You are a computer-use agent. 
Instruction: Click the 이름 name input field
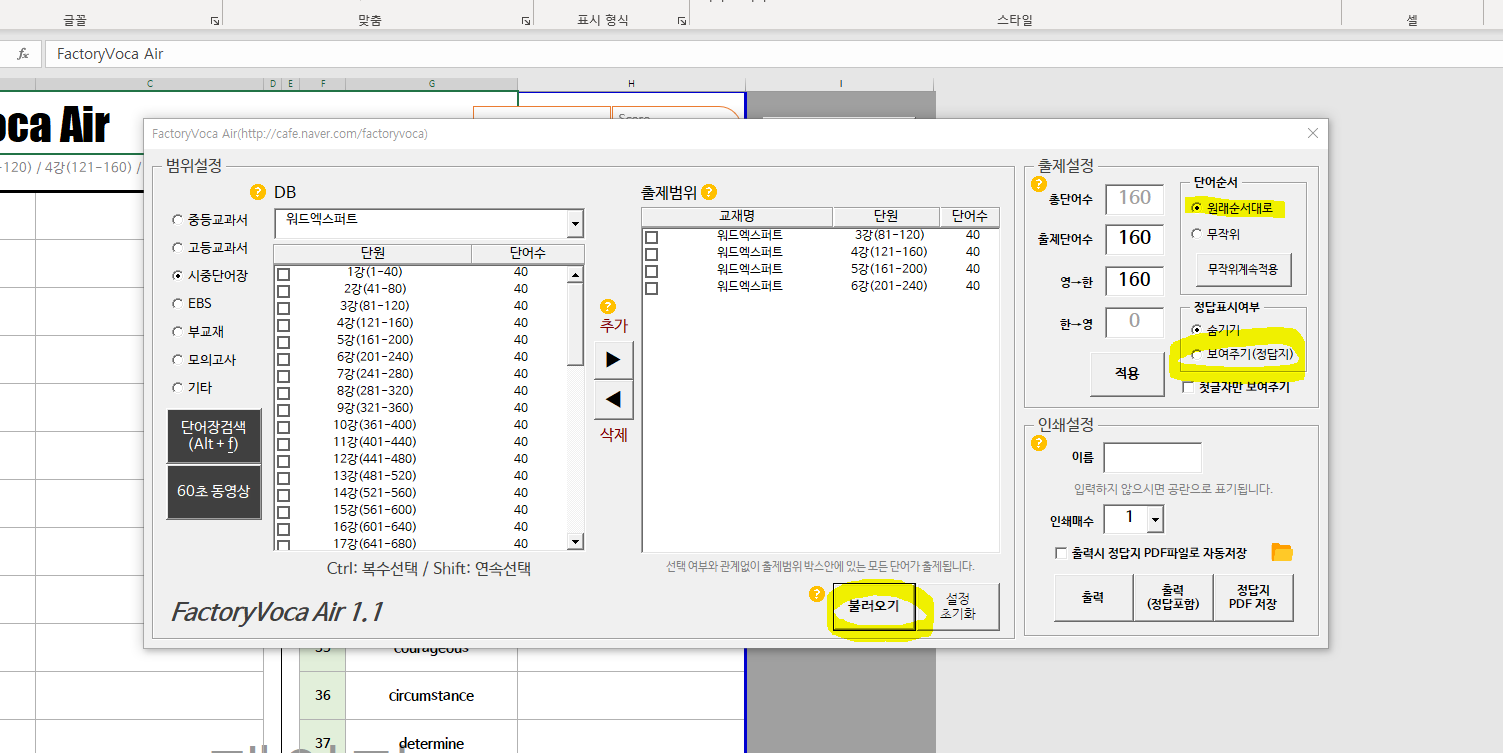(x=1152, y=458)
